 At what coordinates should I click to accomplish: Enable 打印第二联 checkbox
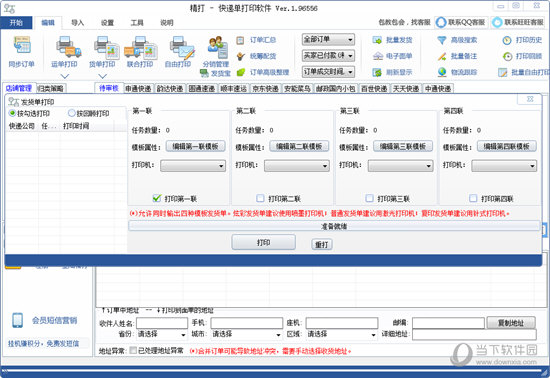click(x=260, y=198)
